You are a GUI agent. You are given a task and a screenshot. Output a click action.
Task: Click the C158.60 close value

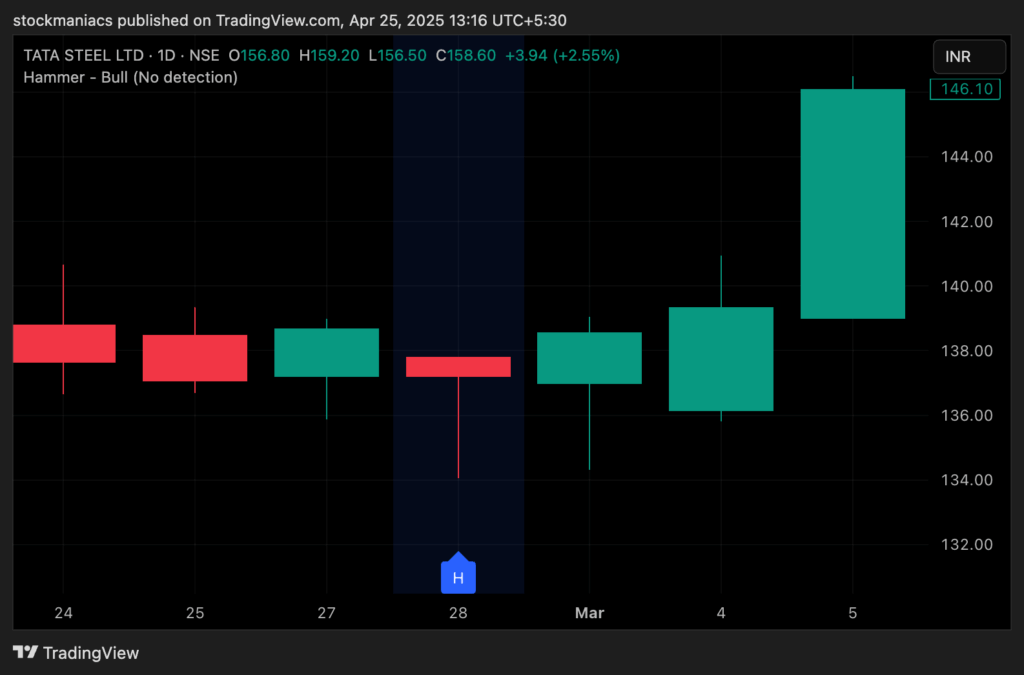tap(466, 55)
